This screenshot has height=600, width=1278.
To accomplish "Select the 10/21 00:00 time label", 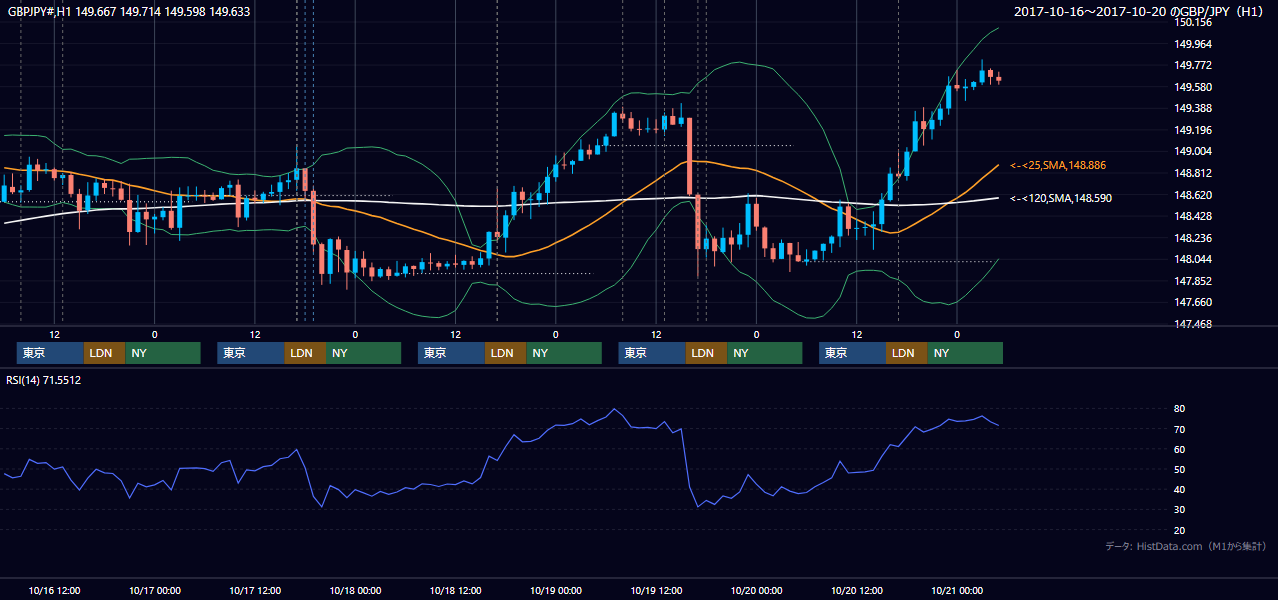I will 957,590.
